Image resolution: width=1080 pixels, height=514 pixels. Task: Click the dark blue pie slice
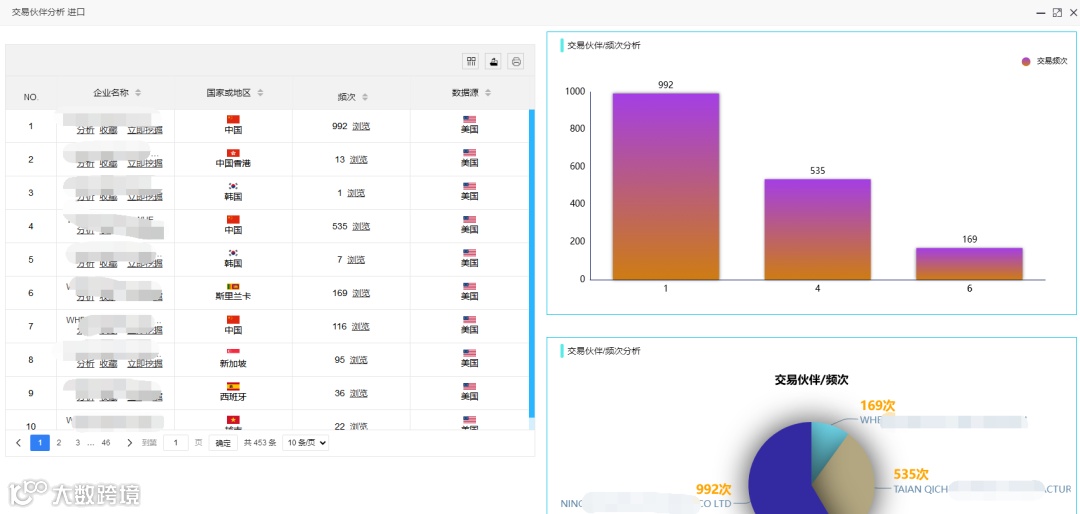coord(778,475)
